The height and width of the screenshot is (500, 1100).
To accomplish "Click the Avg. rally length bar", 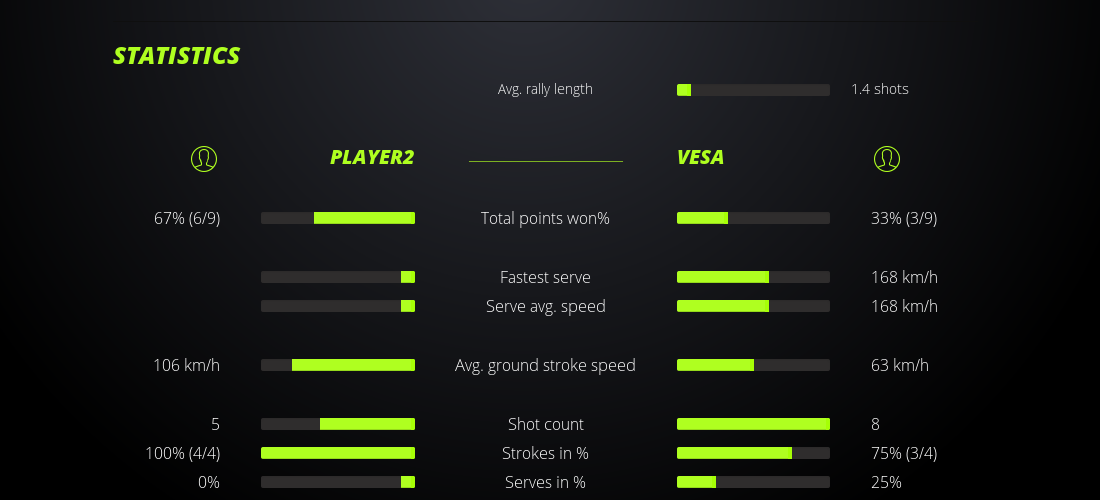I will (753, 90).
